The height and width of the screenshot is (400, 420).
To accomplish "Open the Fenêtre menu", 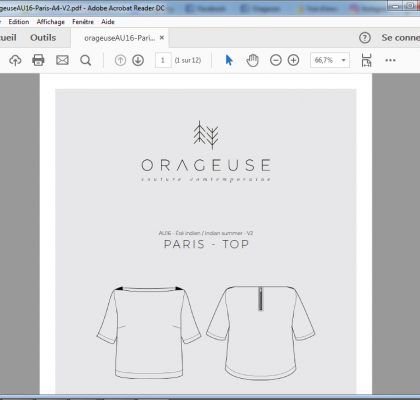I will pyautogui.click(x=83, y=22).
